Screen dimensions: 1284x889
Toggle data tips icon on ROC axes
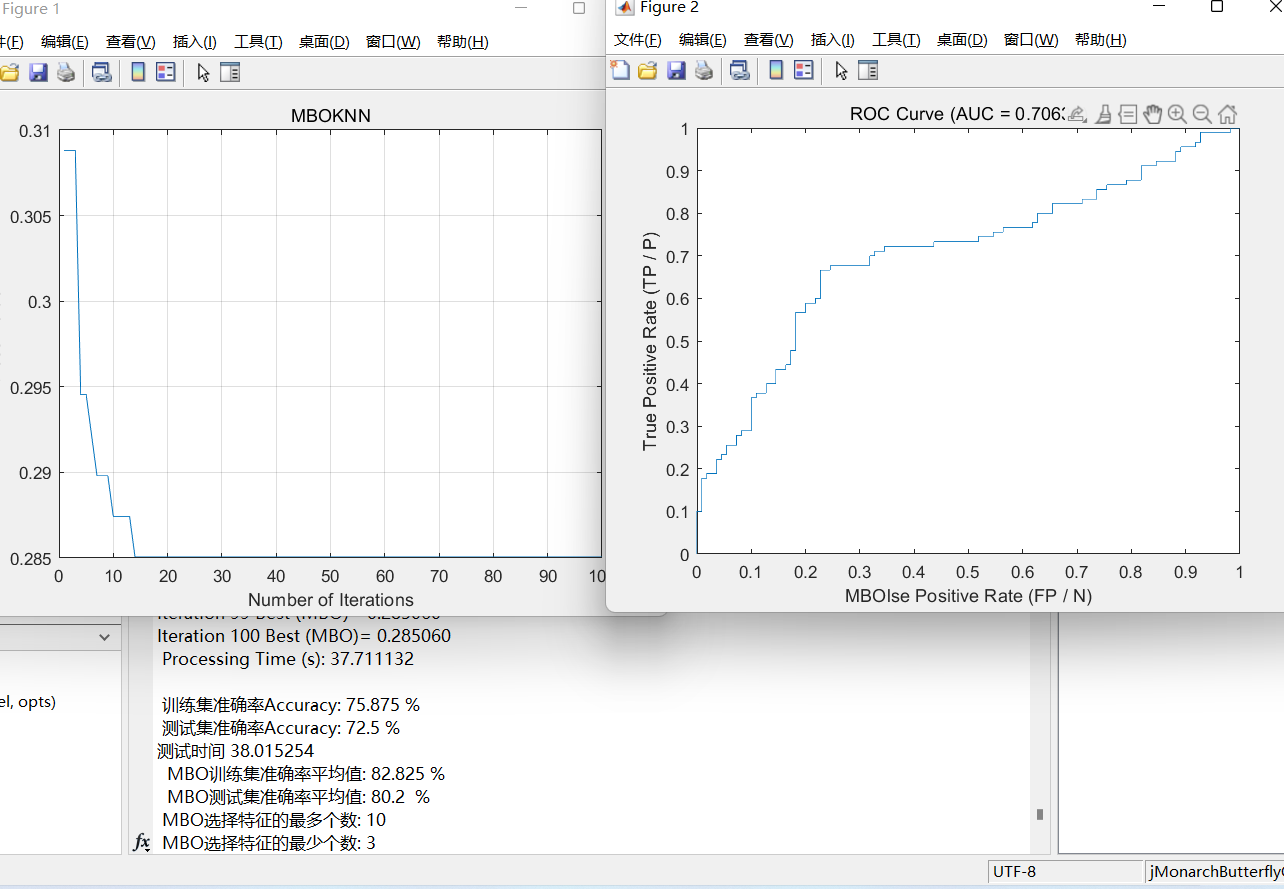click(x=1127, y=114)
